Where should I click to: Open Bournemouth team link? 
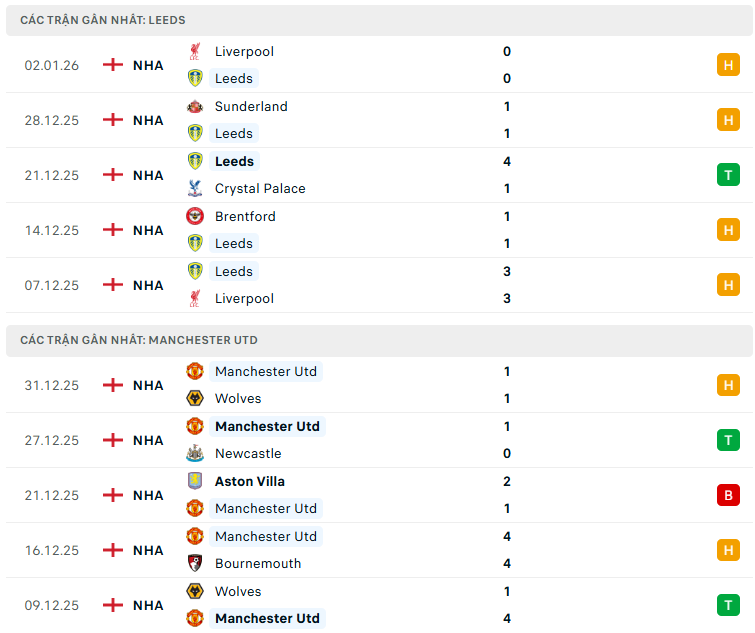click(x=258, y=563)
